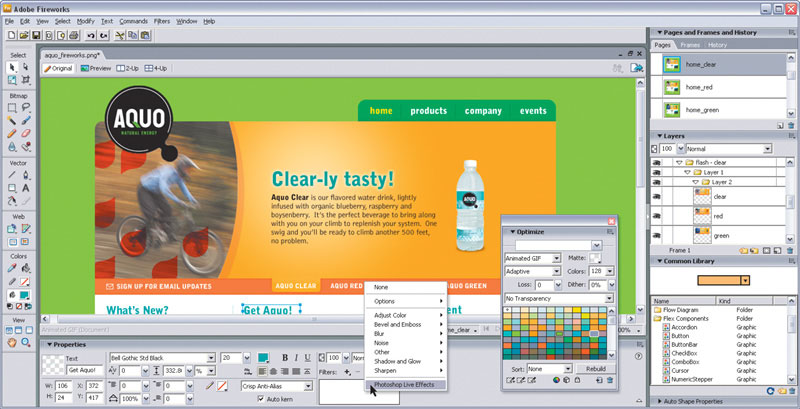The height and width of the screenshot is (409, 800).
Task: Select the Knife tool
Action: 26,201
